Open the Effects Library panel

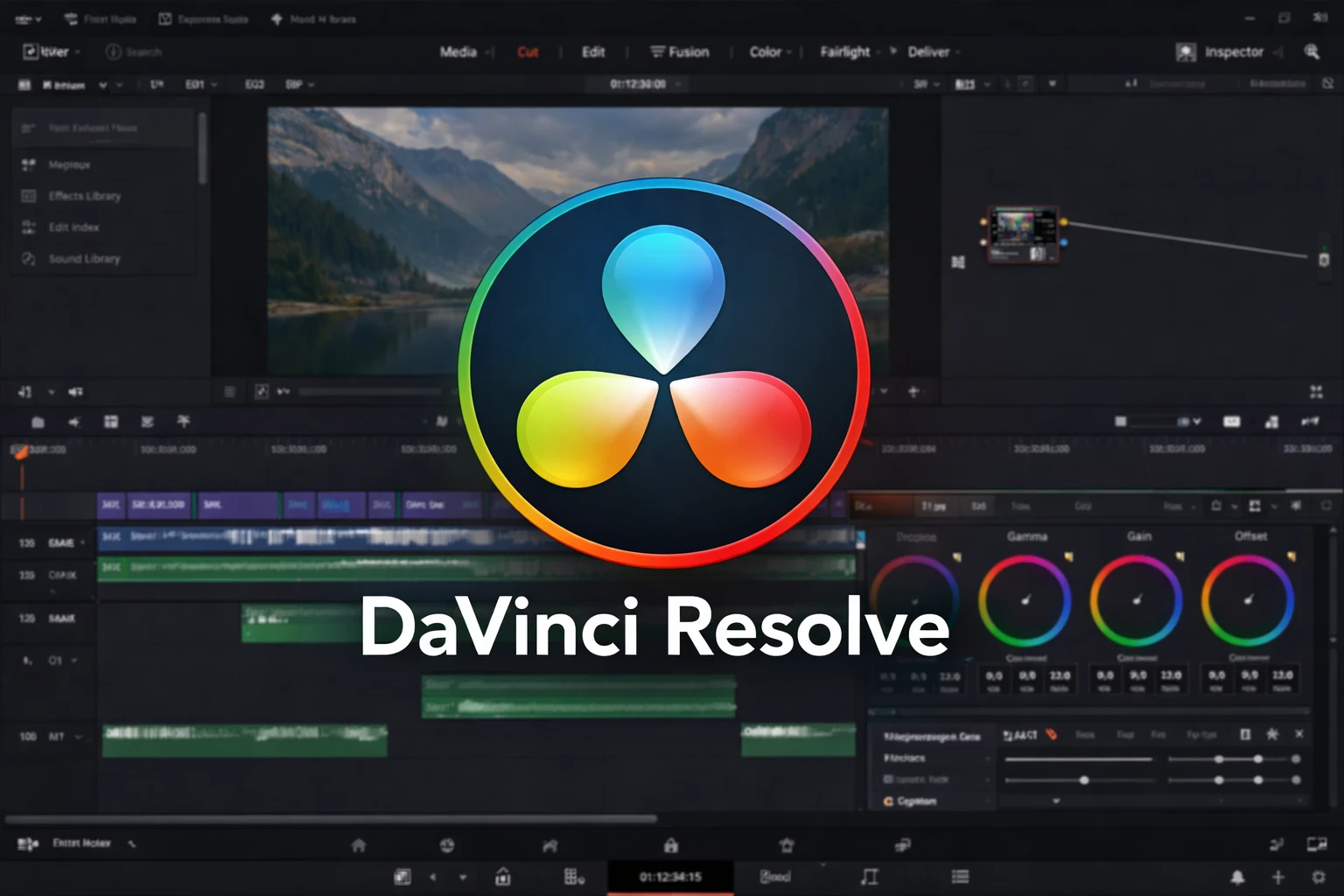click(x=83, y=196)
